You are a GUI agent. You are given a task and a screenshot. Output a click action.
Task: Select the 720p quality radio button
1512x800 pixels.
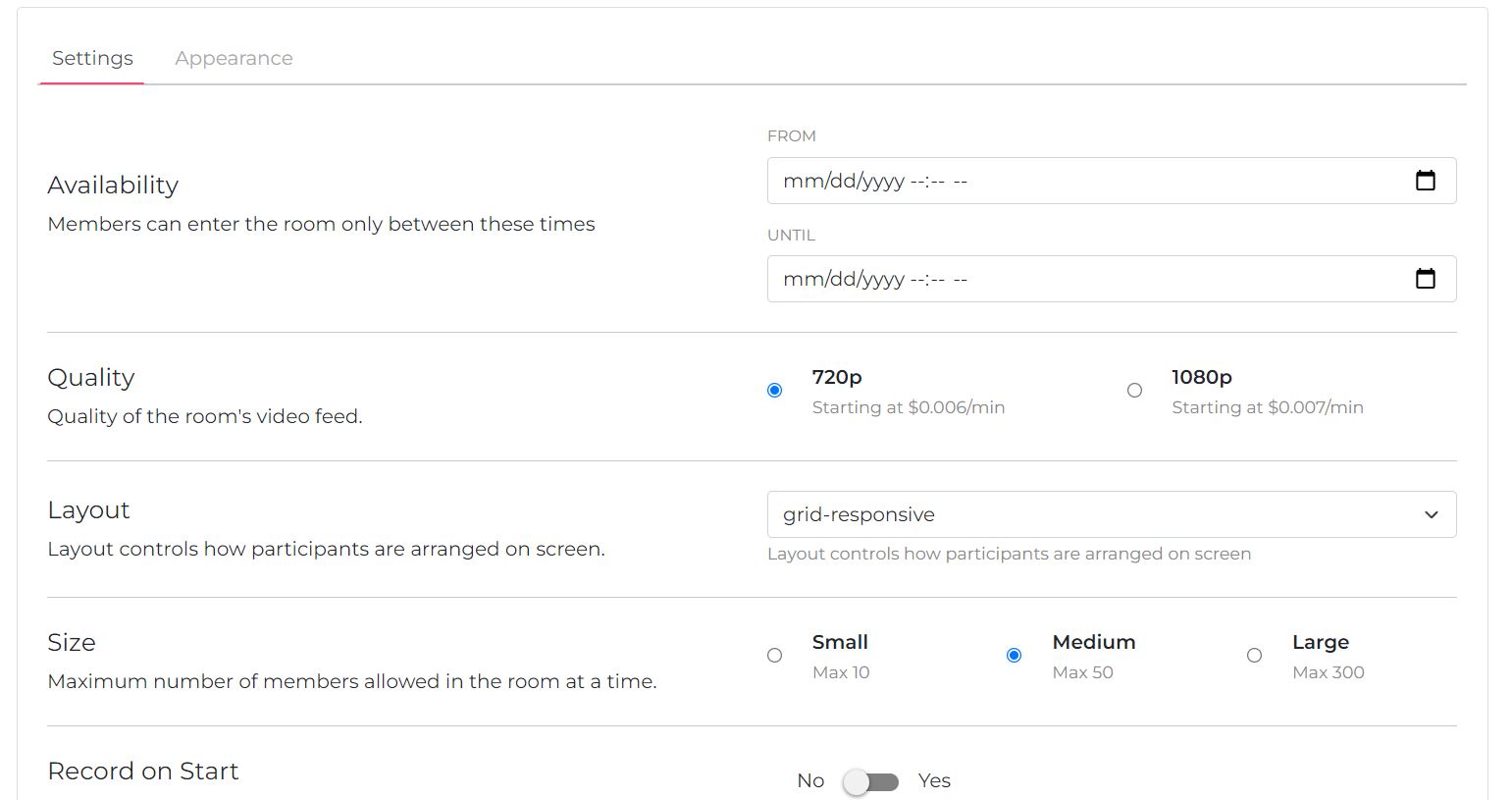[x=774, y=391]
